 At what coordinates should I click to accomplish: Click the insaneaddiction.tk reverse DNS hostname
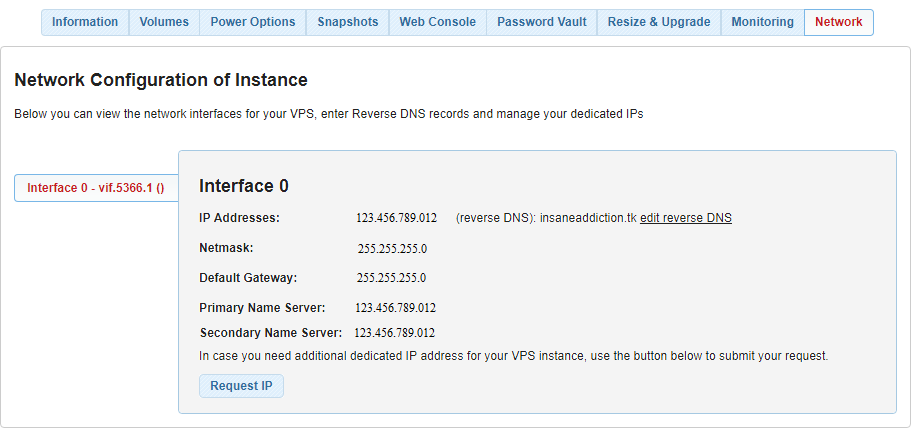pos(588,218)
